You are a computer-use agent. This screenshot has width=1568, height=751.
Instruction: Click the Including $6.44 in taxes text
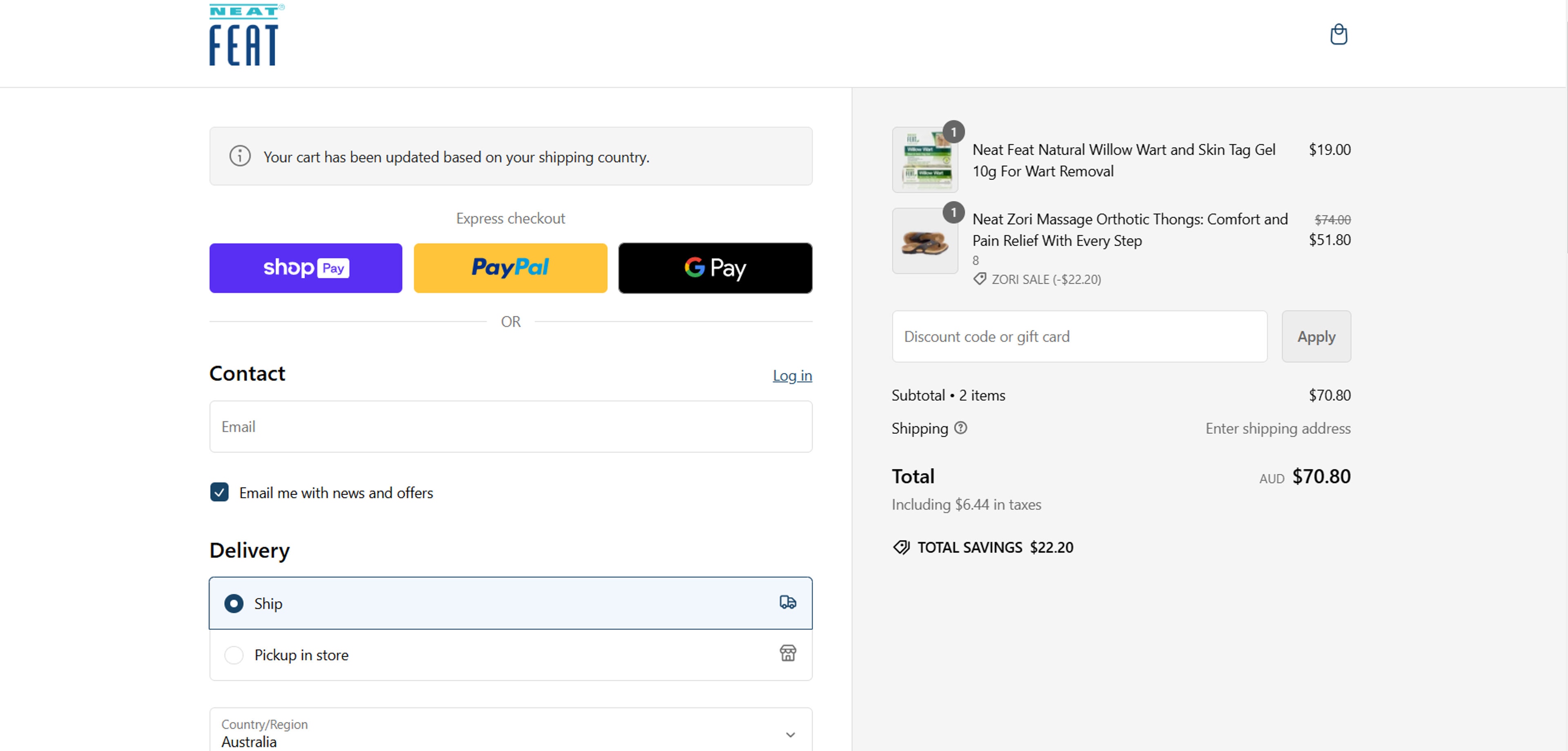966,504
